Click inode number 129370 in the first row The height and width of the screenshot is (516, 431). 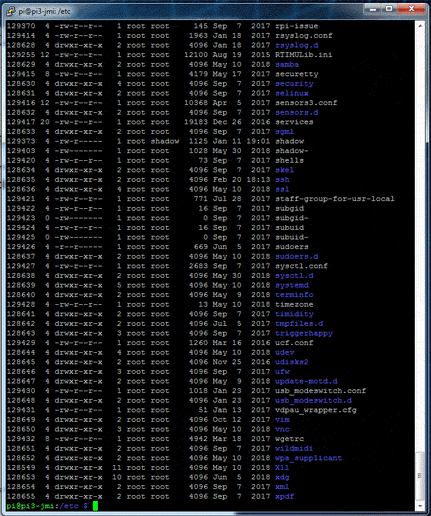pos(21,26)
